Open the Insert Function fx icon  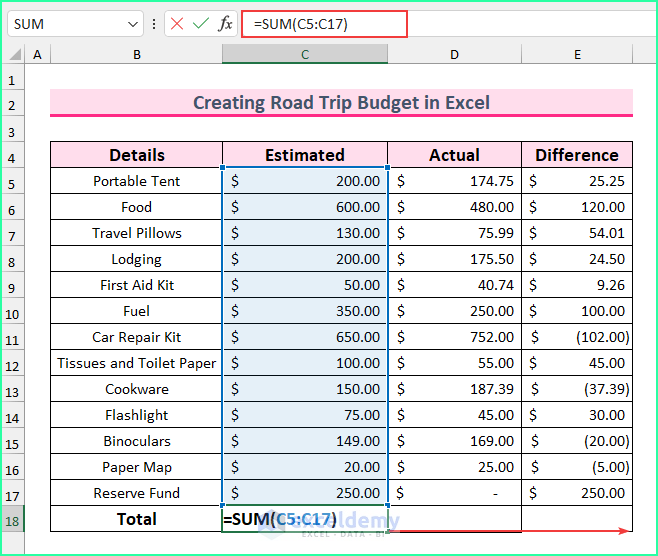225,24
